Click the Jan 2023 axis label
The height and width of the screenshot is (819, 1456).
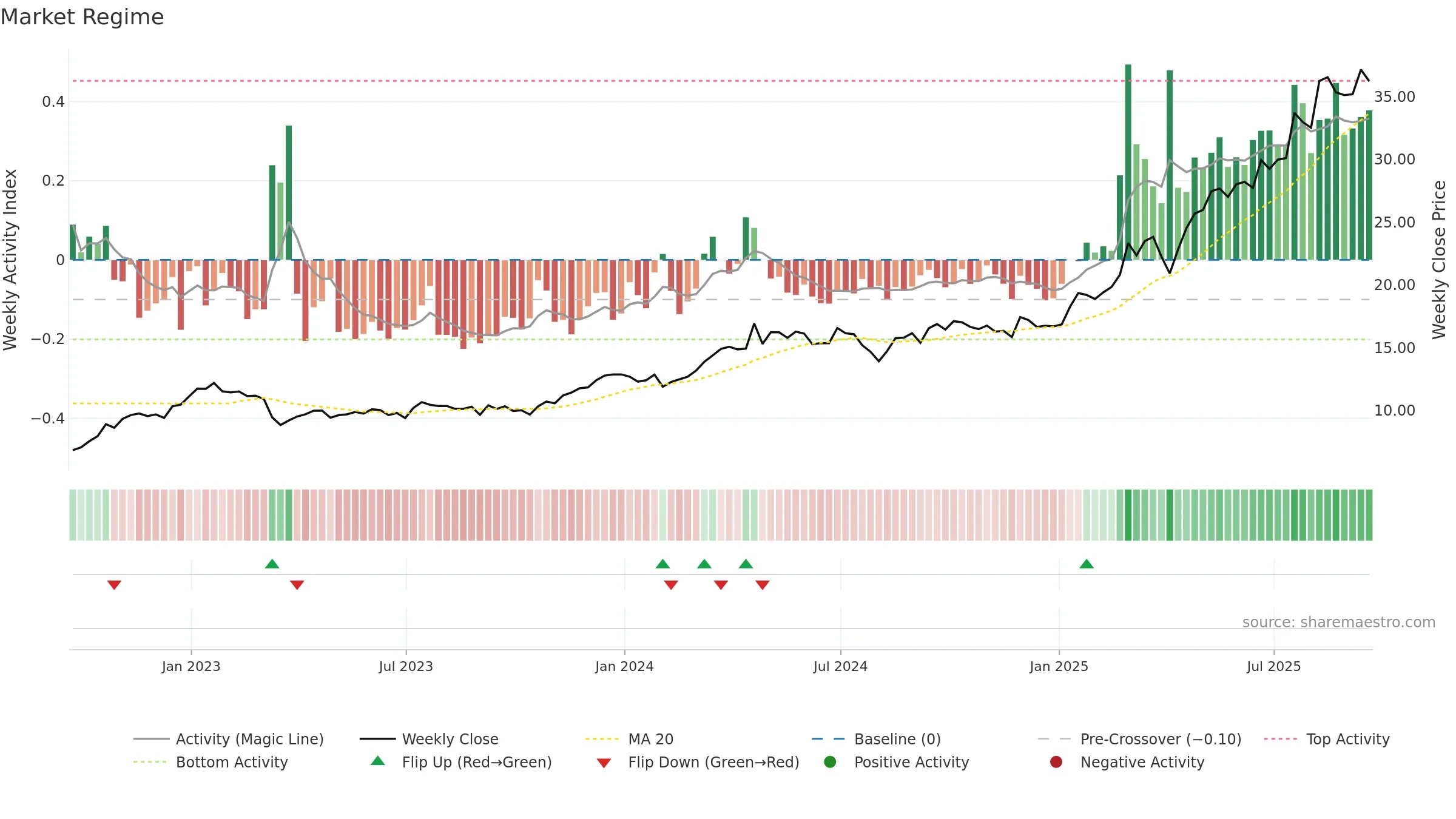click(191, 667)
